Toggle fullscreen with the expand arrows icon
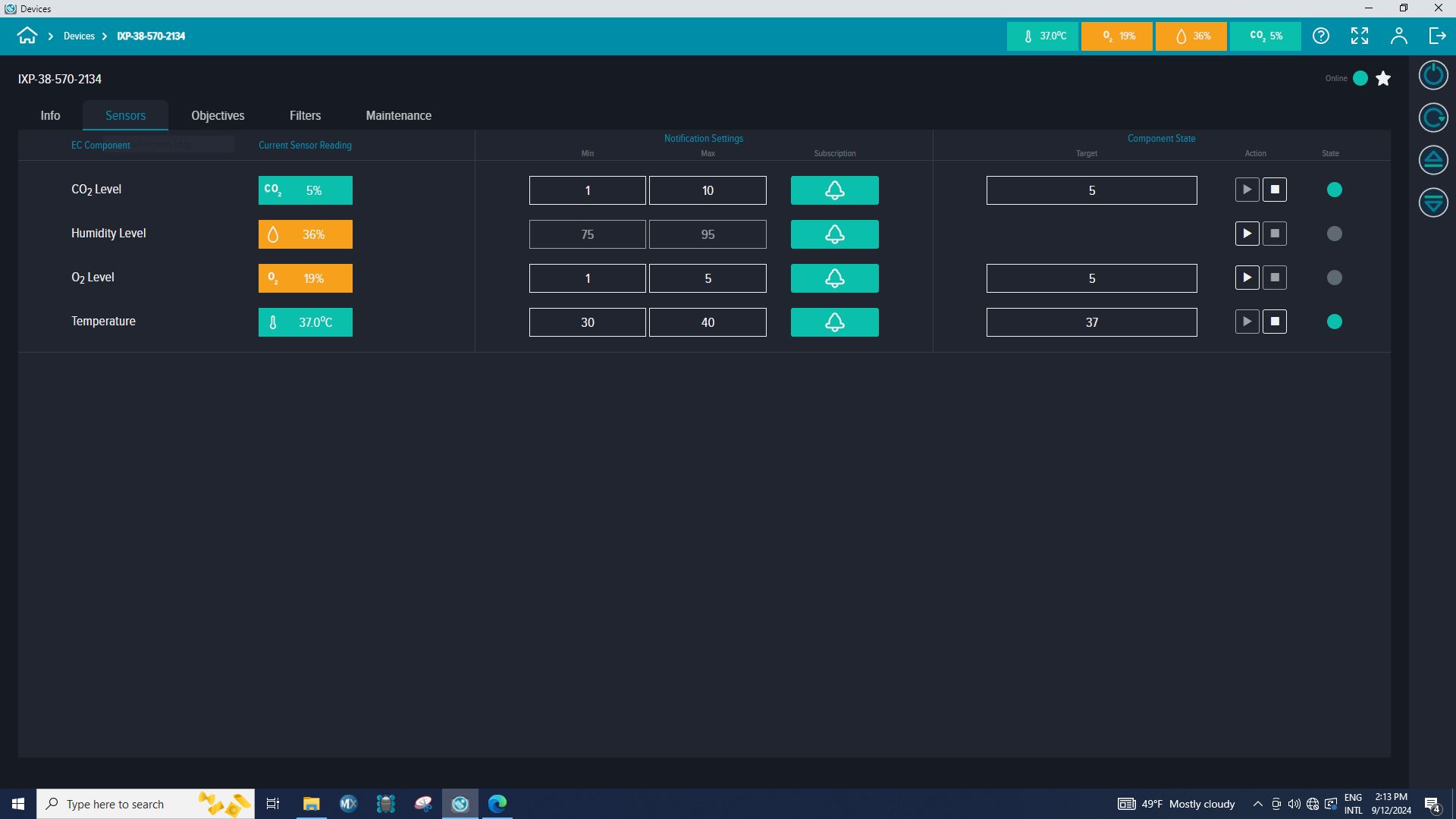 pyautogui.click(x=1360, y=36)
